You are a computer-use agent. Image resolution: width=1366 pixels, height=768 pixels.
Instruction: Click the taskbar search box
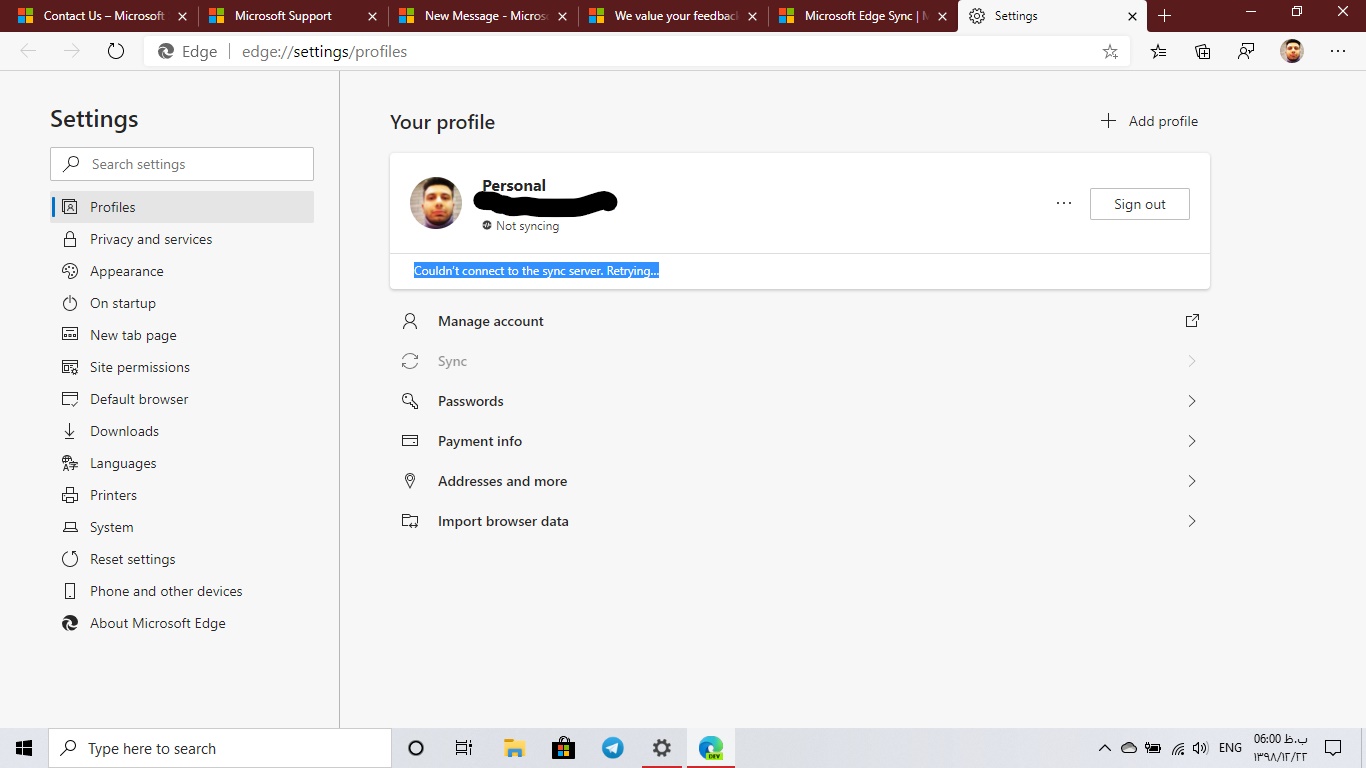coord(220,748)
